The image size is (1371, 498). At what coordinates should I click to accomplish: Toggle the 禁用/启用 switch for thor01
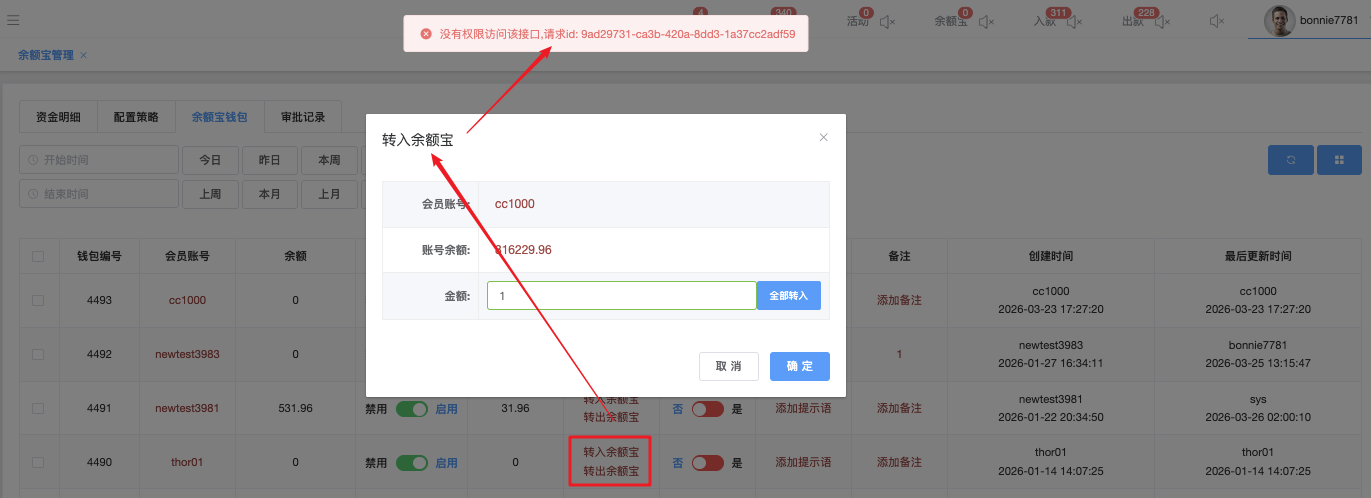click(411, 463)
